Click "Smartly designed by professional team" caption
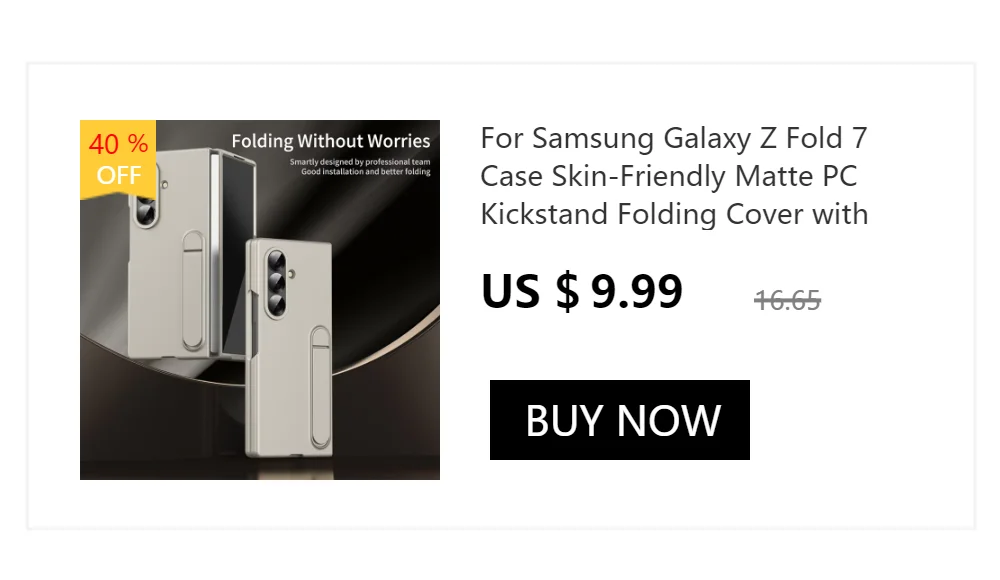Viewport: 1000px width, 580px height. tap(360, 161)
